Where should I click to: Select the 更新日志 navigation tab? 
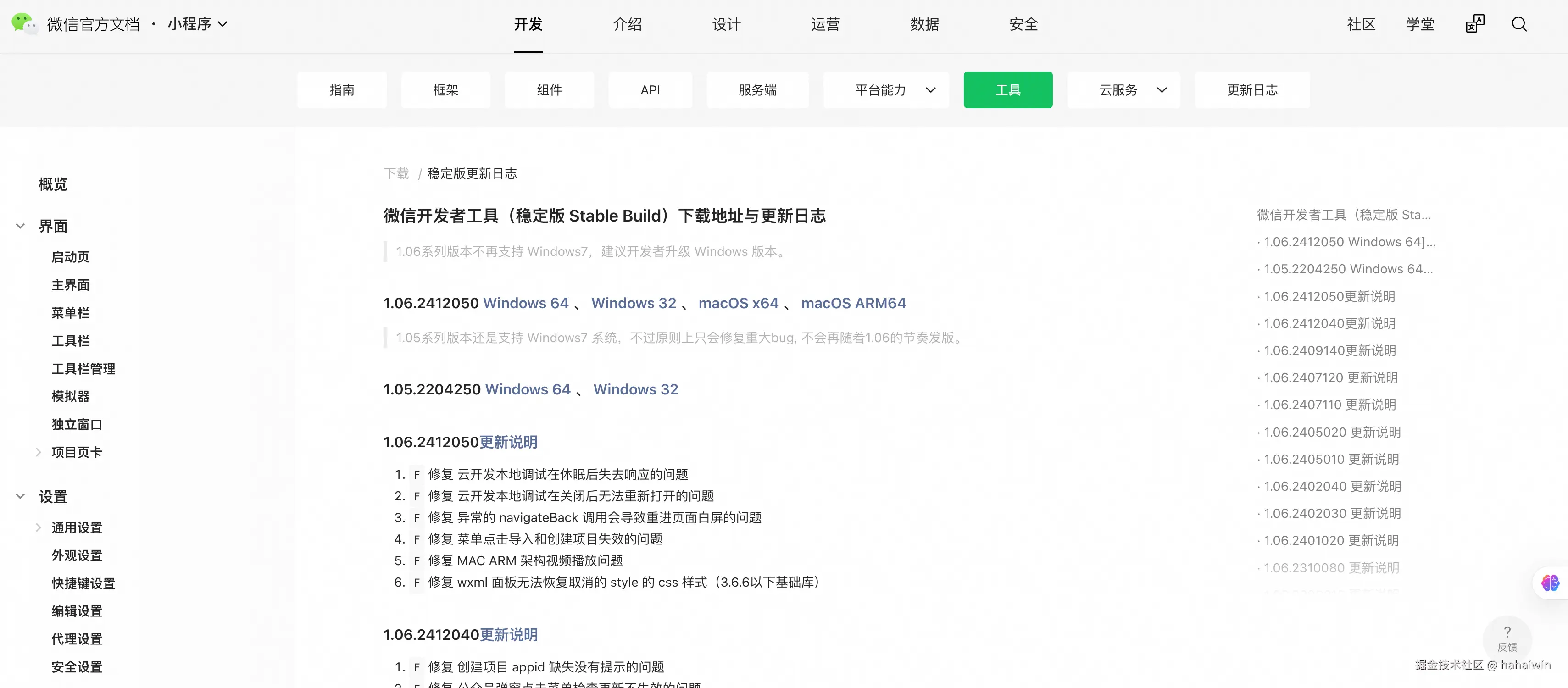(x=1251, y=90)
